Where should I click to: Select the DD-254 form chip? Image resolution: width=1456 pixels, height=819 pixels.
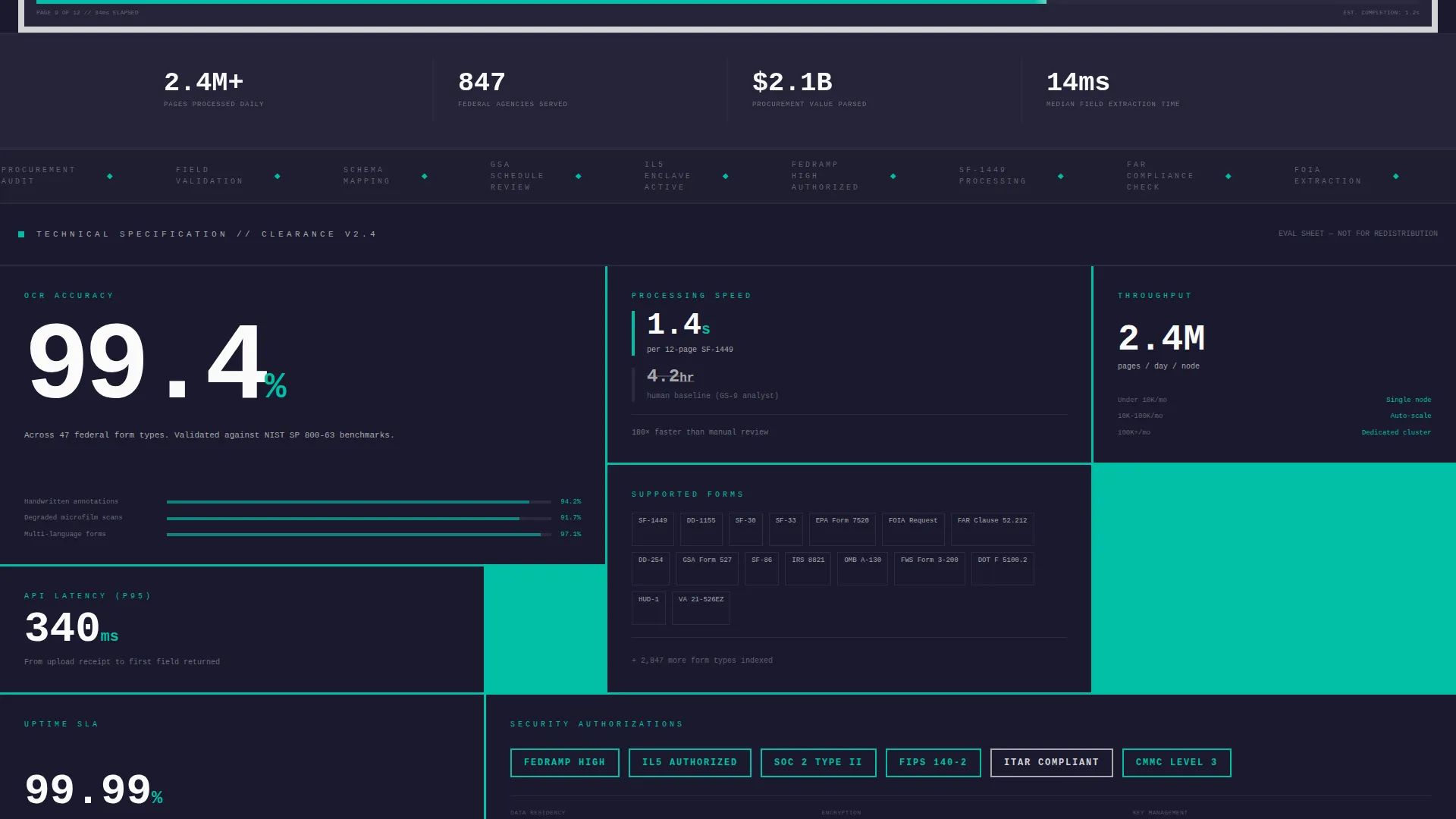click(651, 568)
